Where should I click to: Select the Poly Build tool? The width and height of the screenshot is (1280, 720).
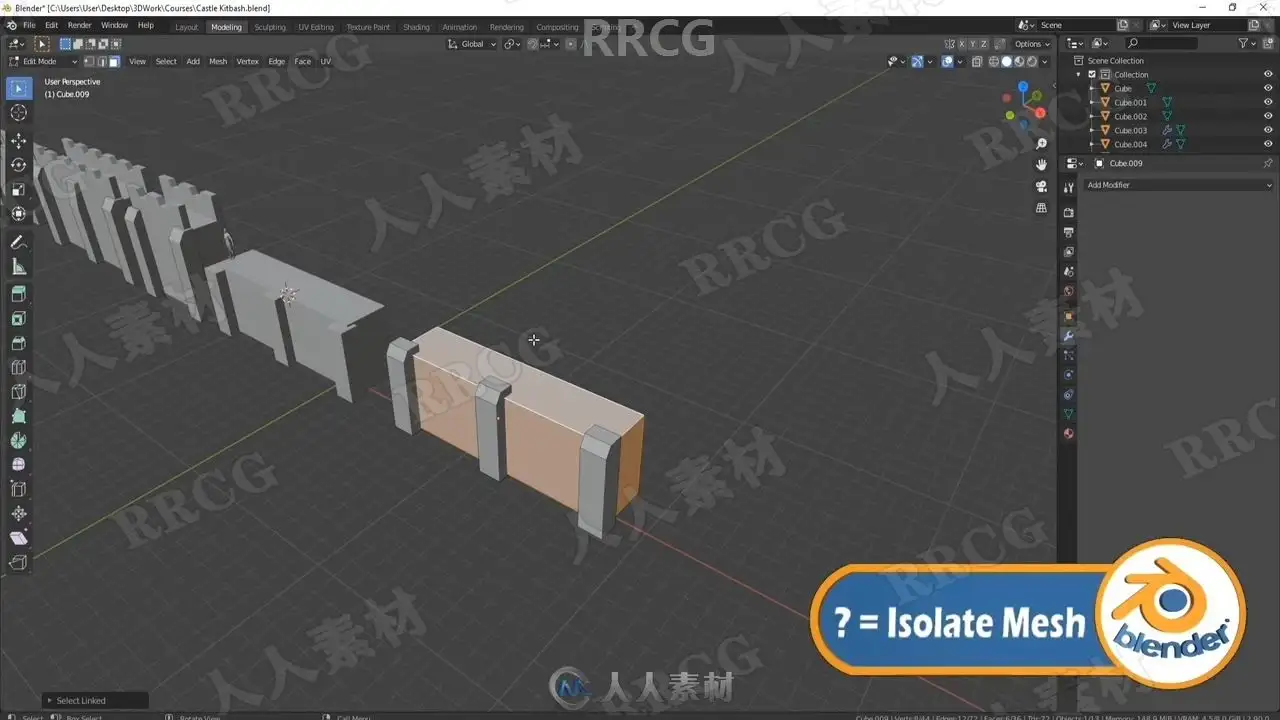(18, 416)
